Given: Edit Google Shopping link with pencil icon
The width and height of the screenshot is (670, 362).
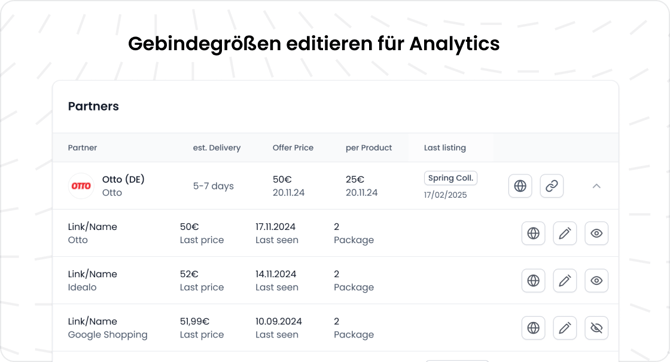Looking at the screenshot, I should pyautogui.click(x=565, y=328).
